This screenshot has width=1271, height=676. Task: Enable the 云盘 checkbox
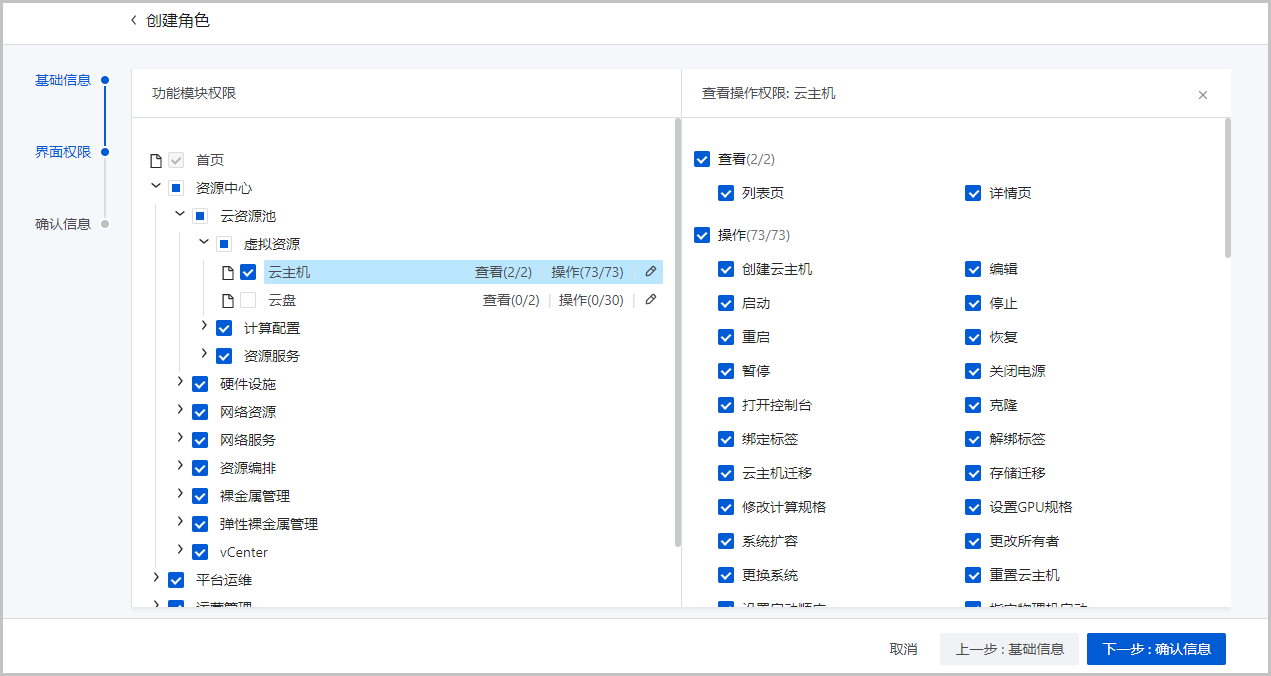click(246, 299)
